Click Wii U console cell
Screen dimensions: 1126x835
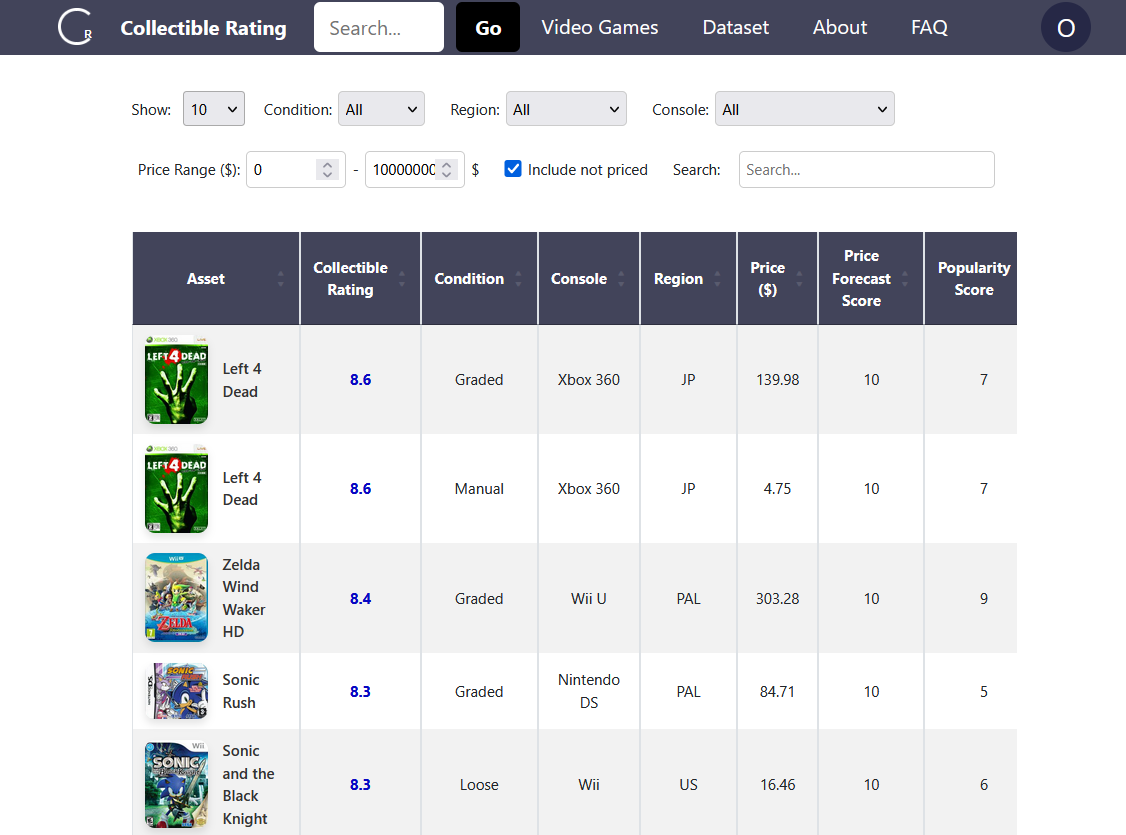589,599
